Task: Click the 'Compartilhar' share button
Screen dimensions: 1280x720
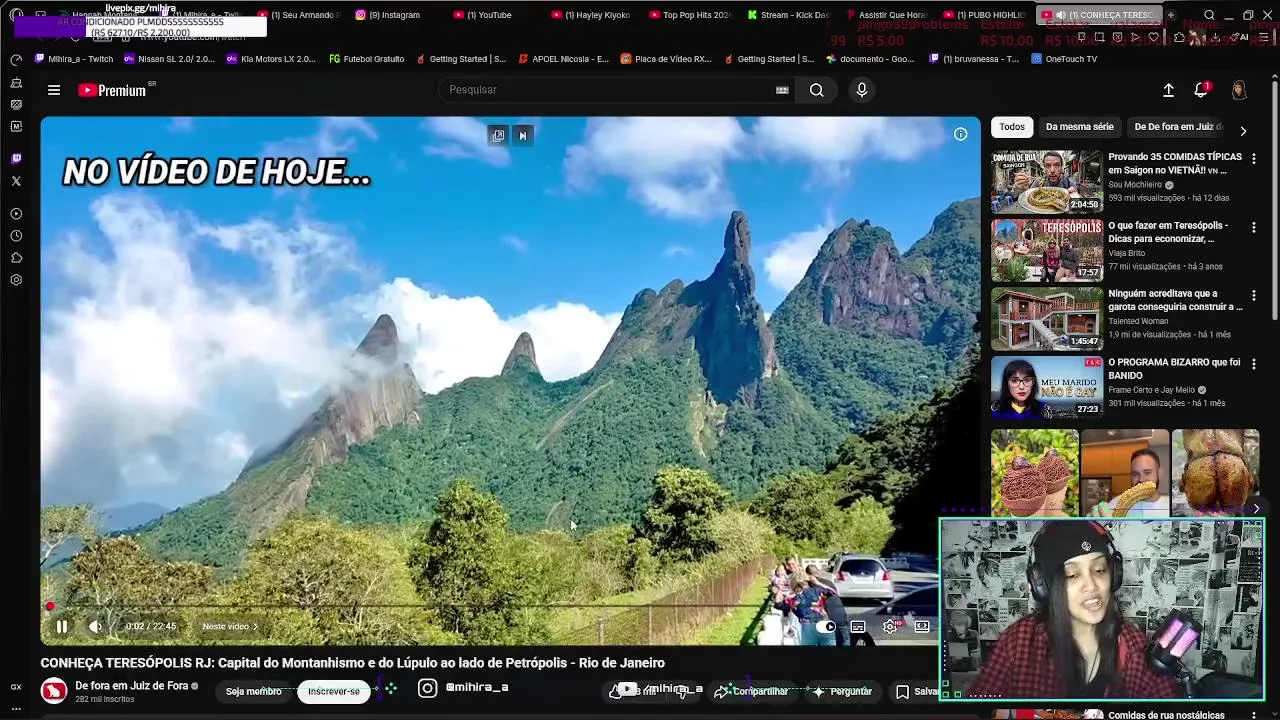Action: [x=751, y=691]
